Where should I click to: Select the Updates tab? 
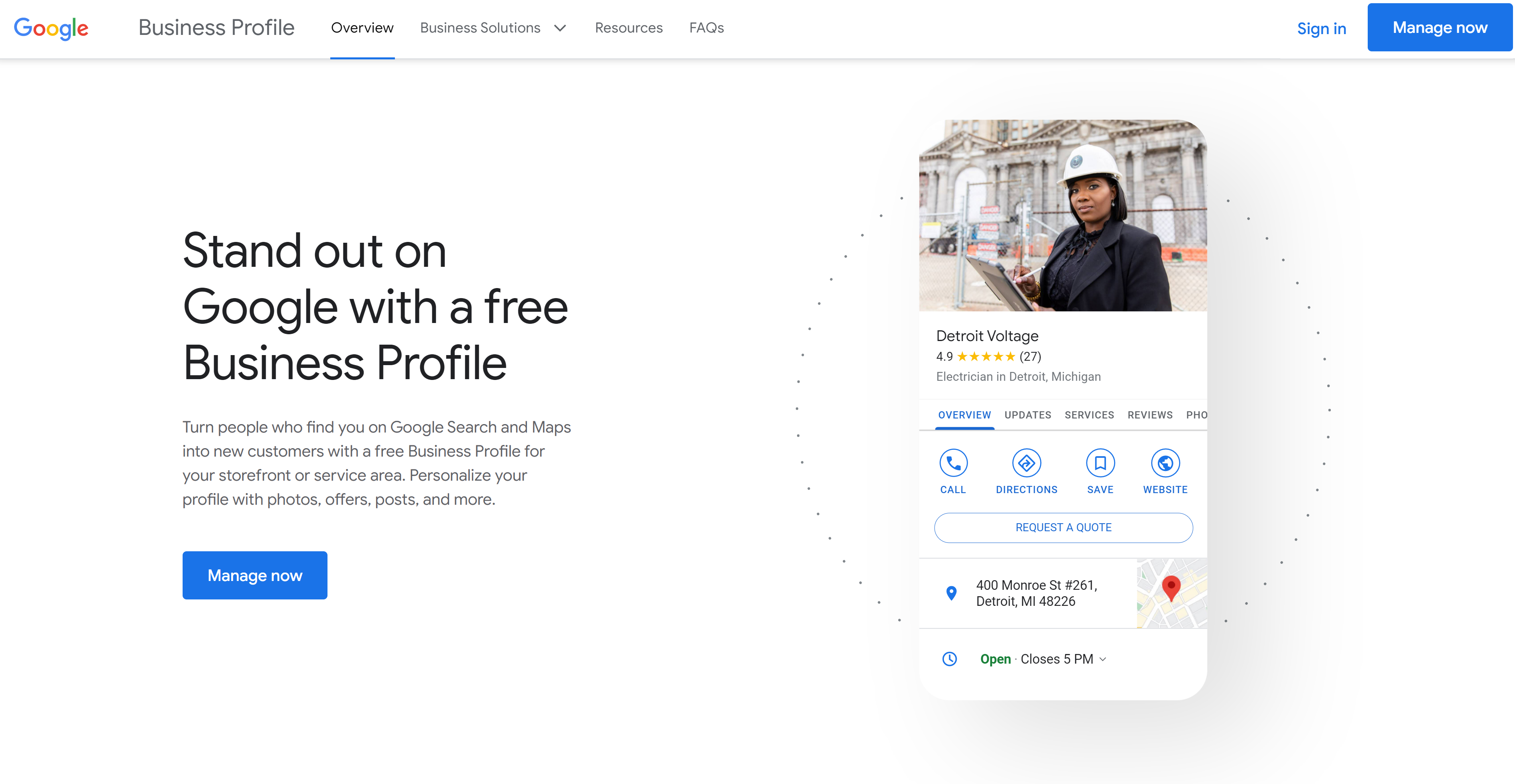click(1027, 414)
